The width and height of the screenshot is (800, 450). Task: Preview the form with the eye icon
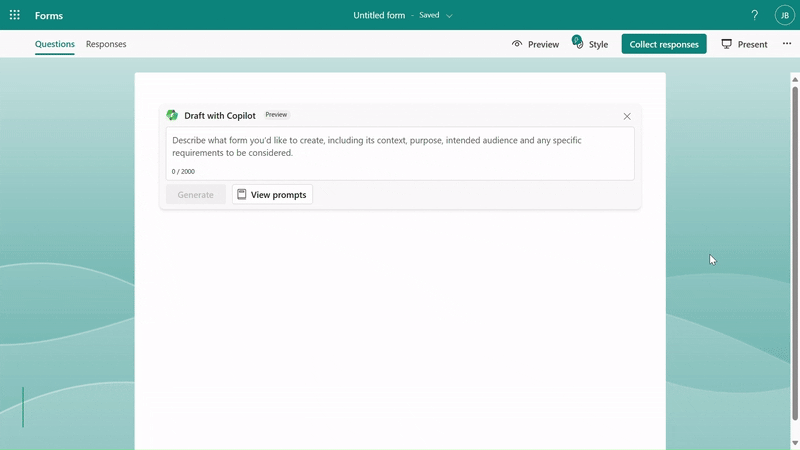click(x=535, y=44)
